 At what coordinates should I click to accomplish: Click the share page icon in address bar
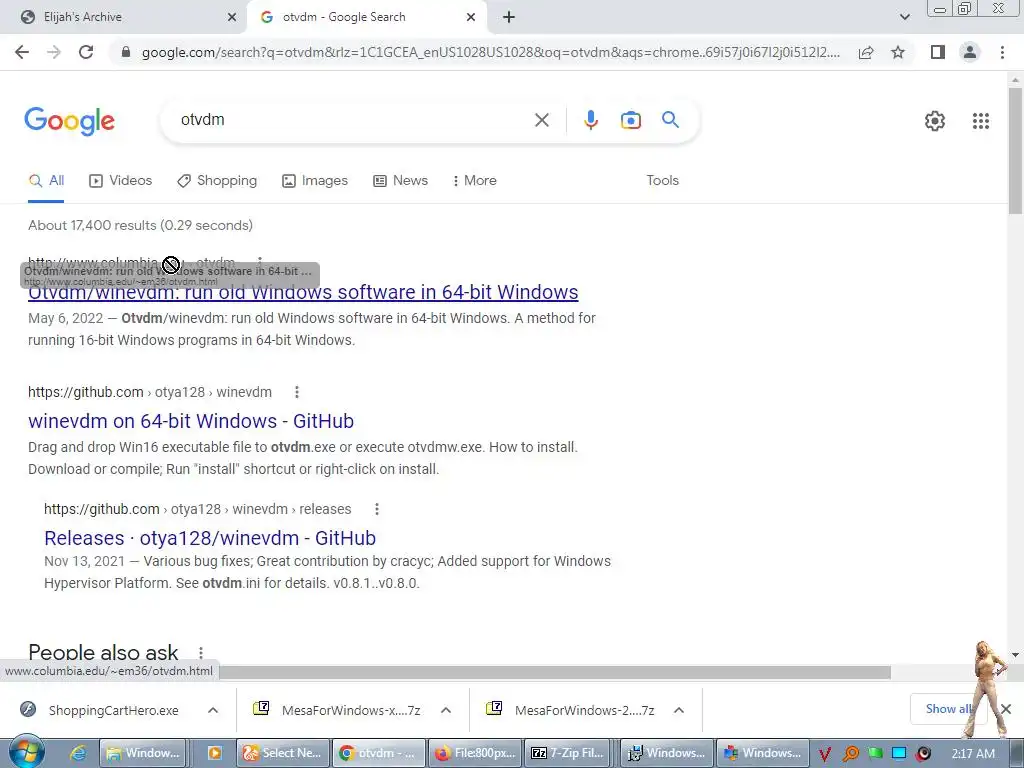click(866, 52)
